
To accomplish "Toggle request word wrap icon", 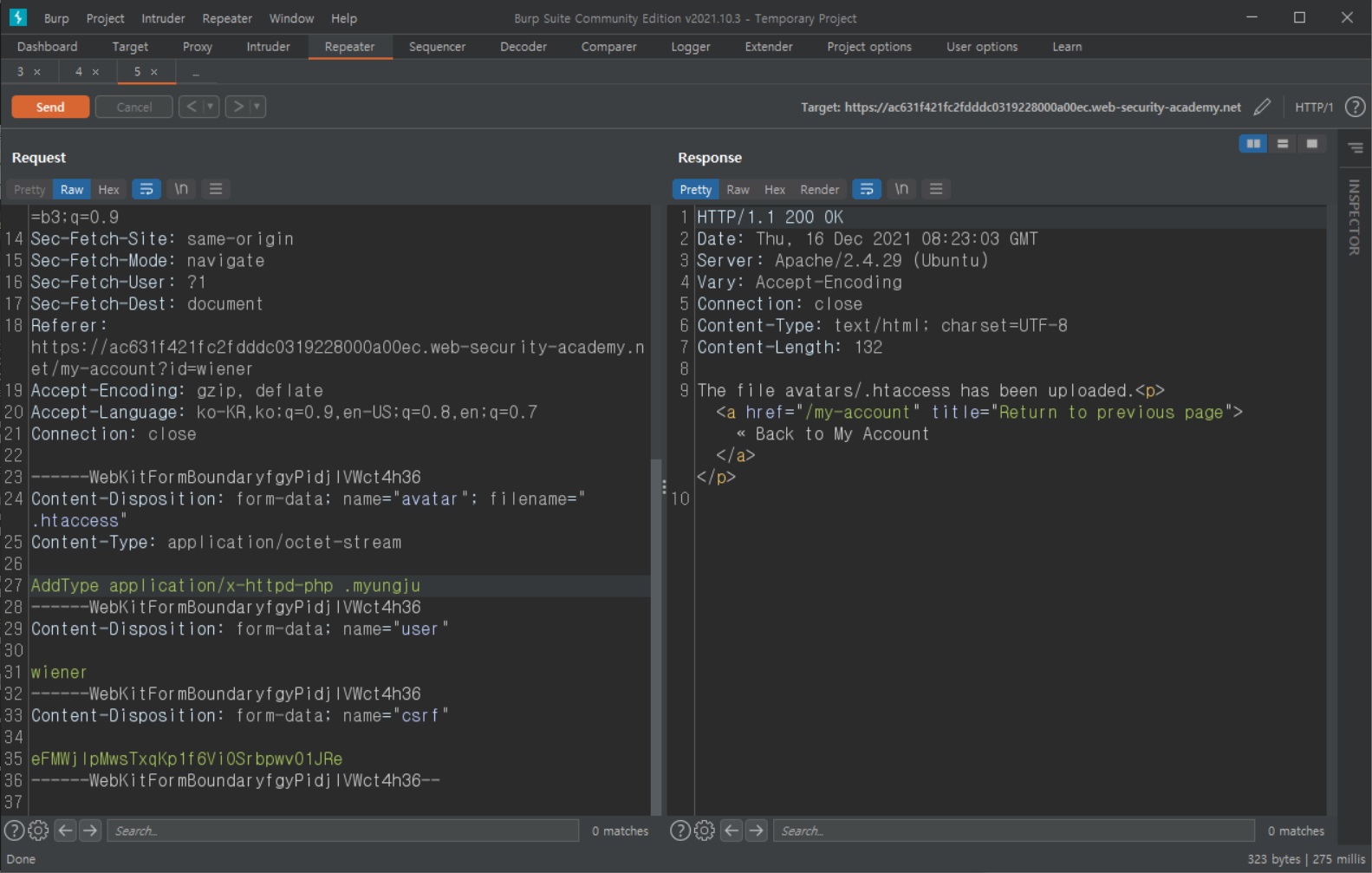I will (x=146, y=189).
